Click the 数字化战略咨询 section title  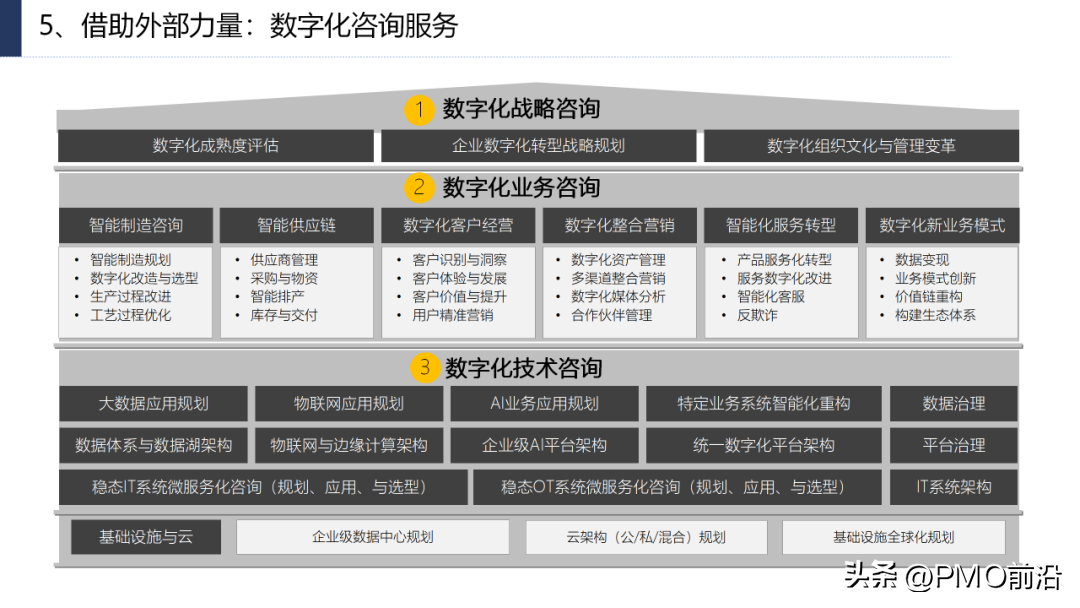coord(521,109)
